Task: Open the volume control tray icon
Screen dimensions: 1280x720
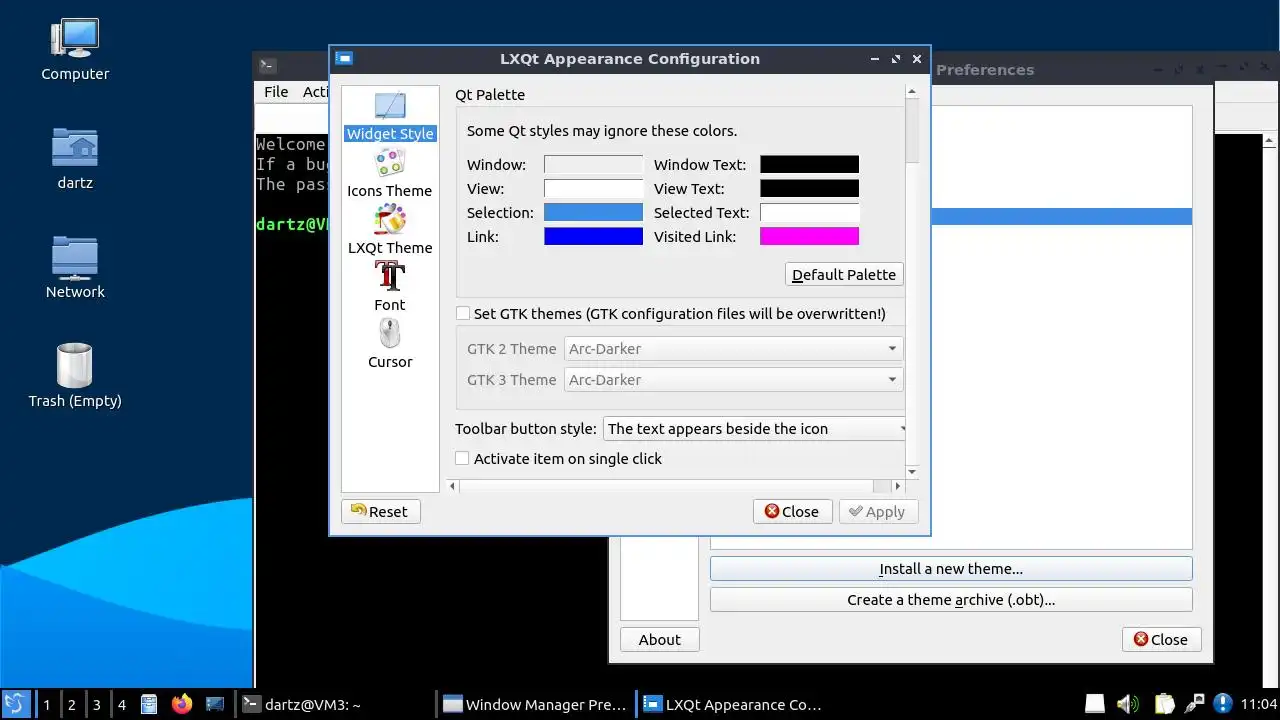Action: tap(1128, 704)
